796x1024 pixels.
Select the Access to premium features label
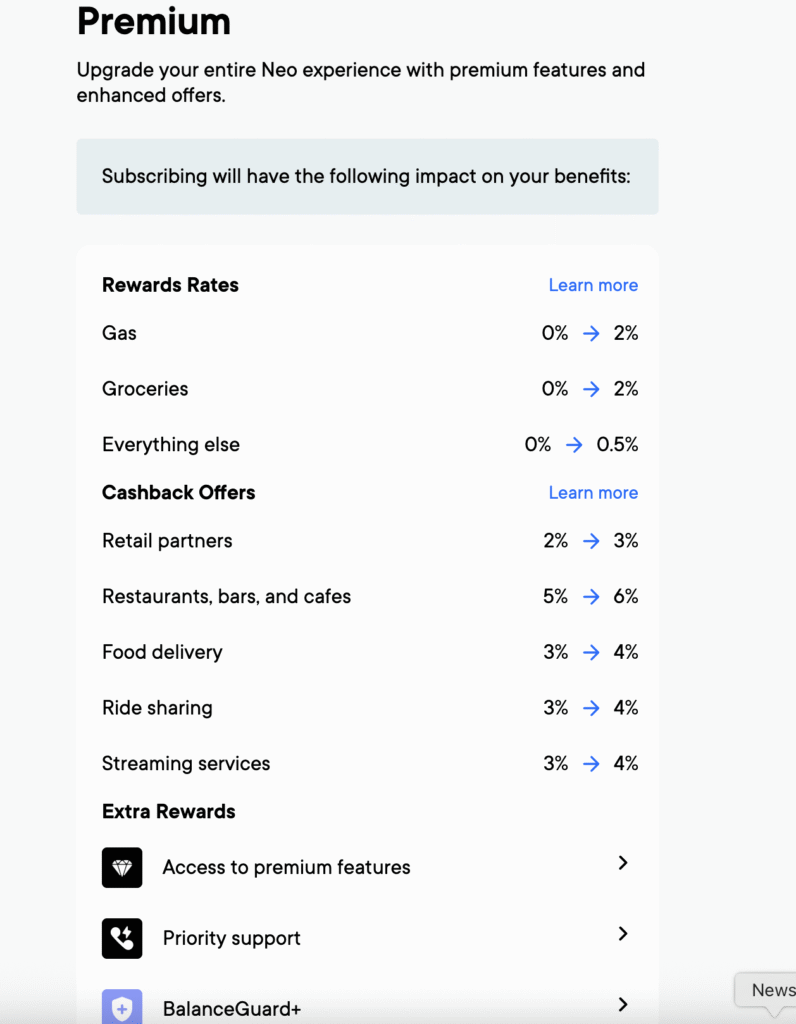click(286, 867)
